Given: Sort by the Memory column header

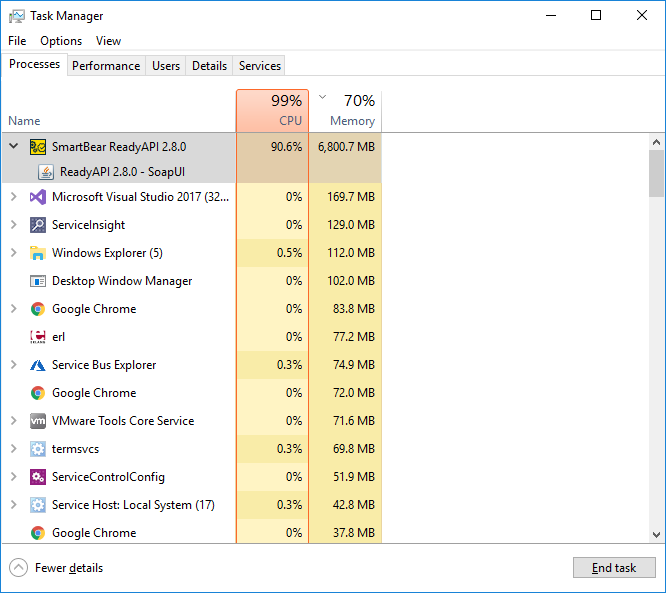Looking at the screenshot, I should click(x=345, y=111).
